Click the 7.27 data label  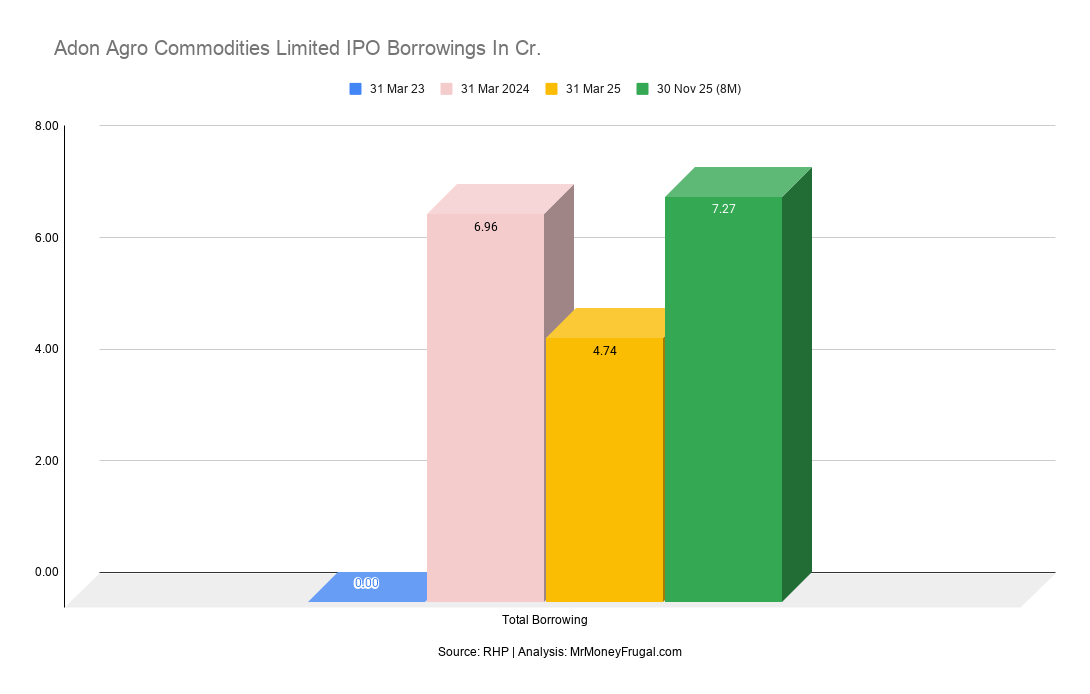tap(723, 209)
